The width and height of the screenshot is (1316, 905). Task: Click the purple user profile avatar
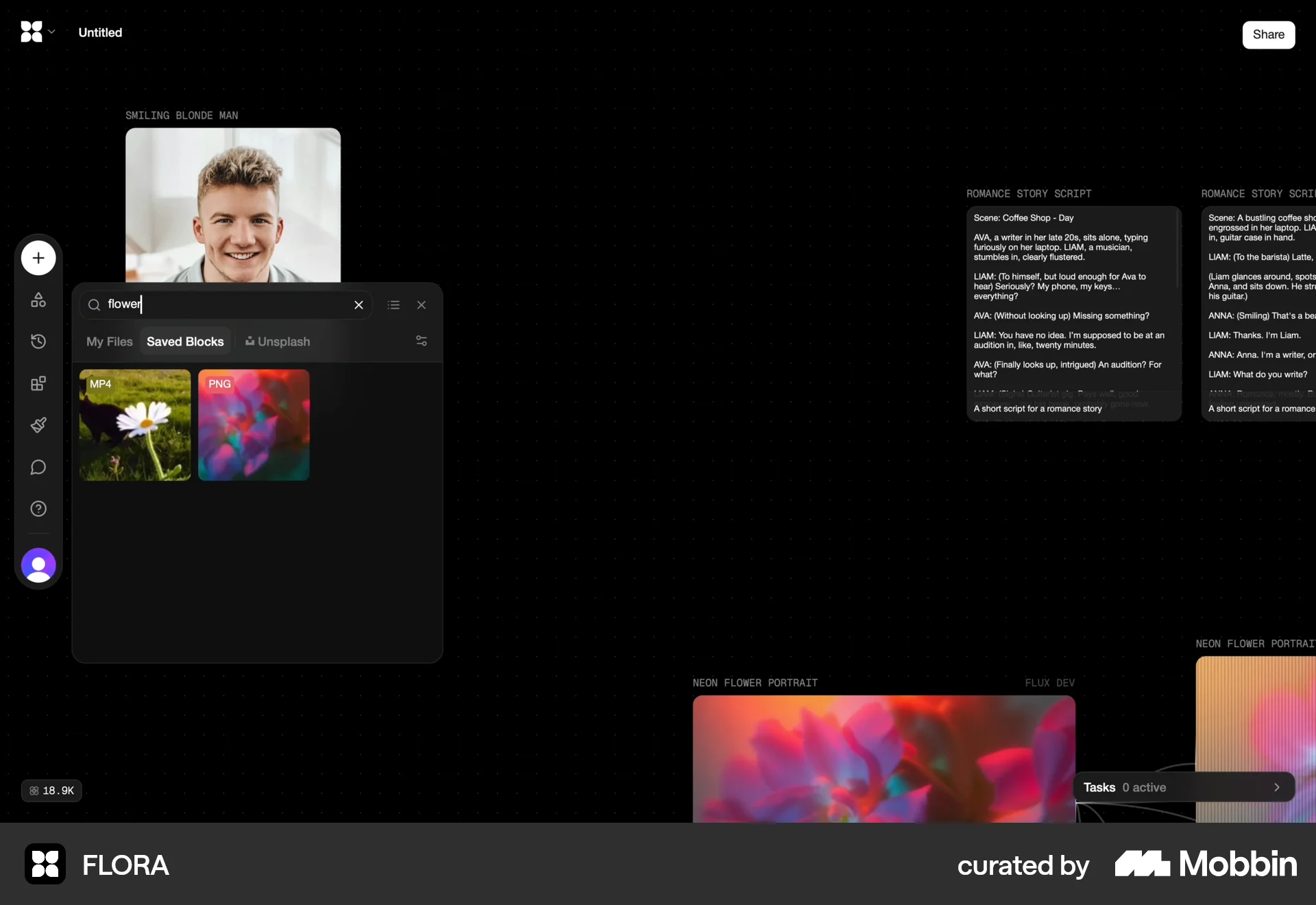(x=38, y=566)
